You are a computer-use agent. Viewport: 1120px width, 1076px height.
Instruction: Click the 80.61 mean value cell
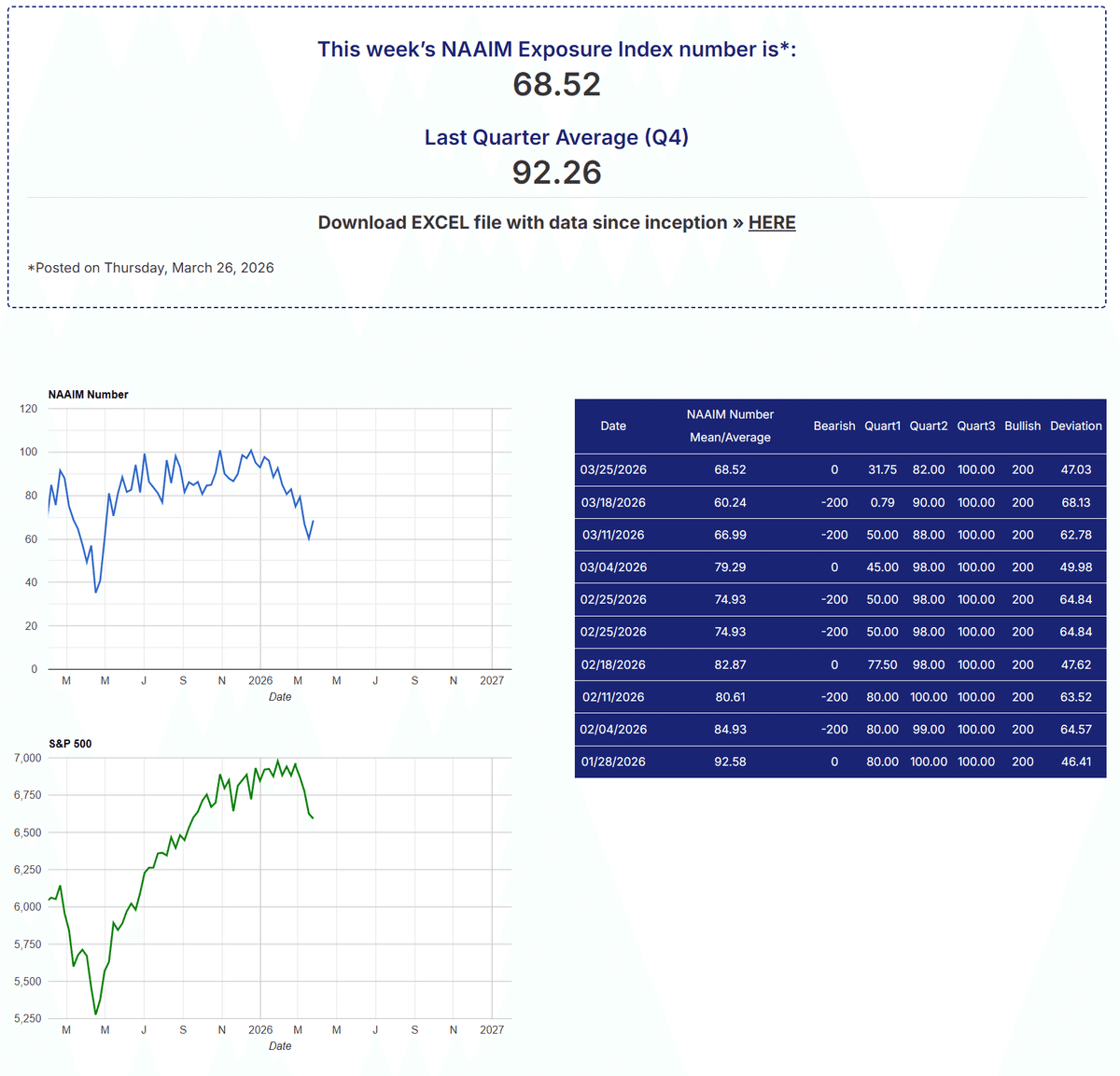(730, 697)
